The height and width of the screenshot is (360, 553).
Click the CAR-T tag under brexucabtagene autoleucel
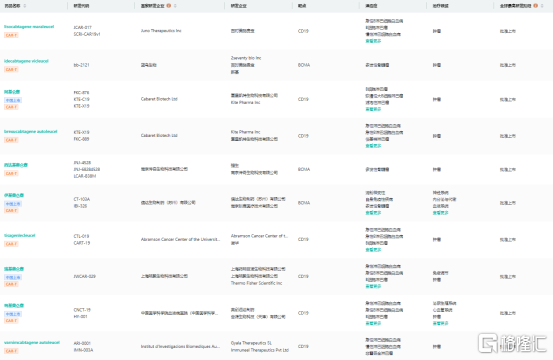click(11, 140)
